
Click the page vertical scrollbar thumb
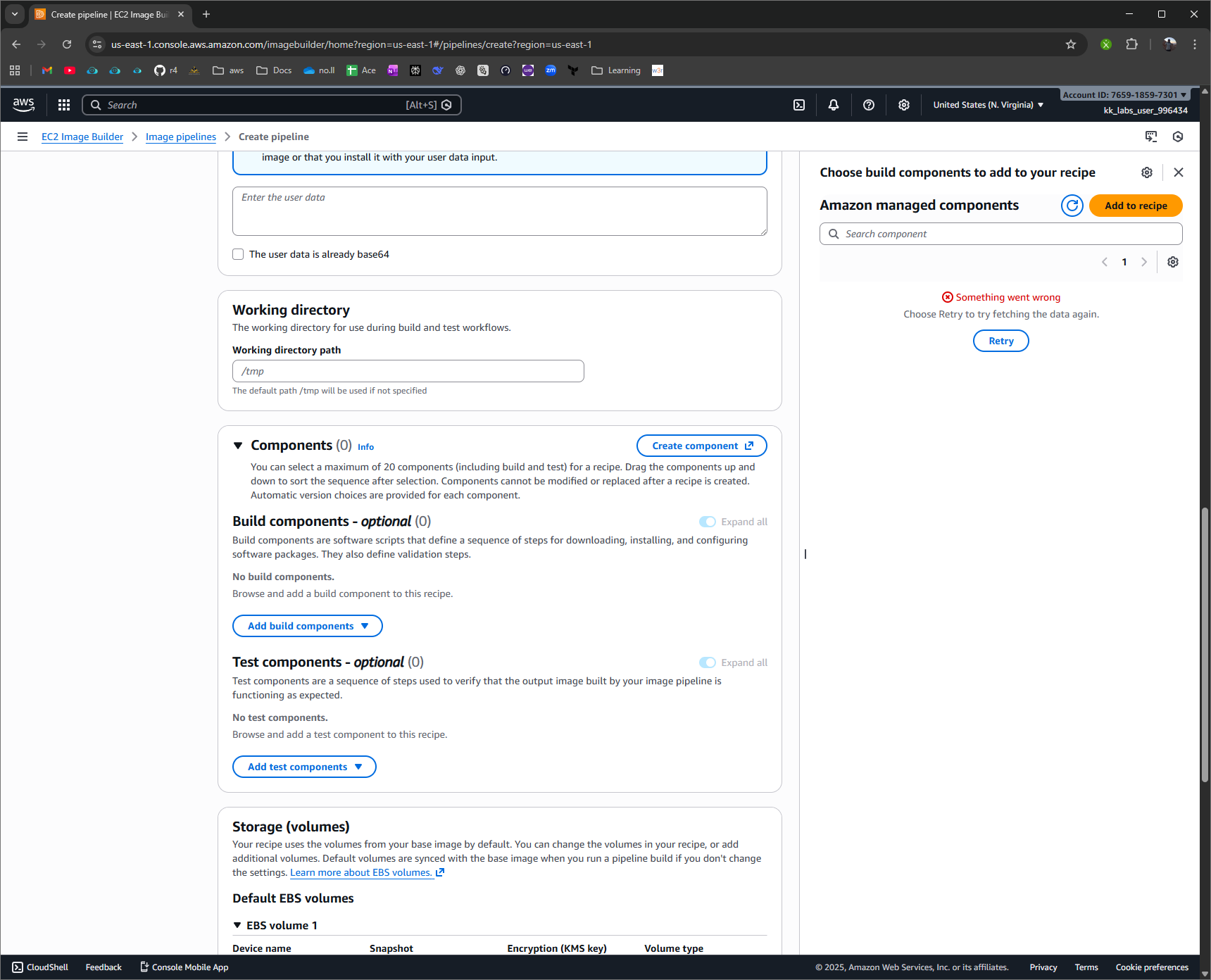point(1205,644)
